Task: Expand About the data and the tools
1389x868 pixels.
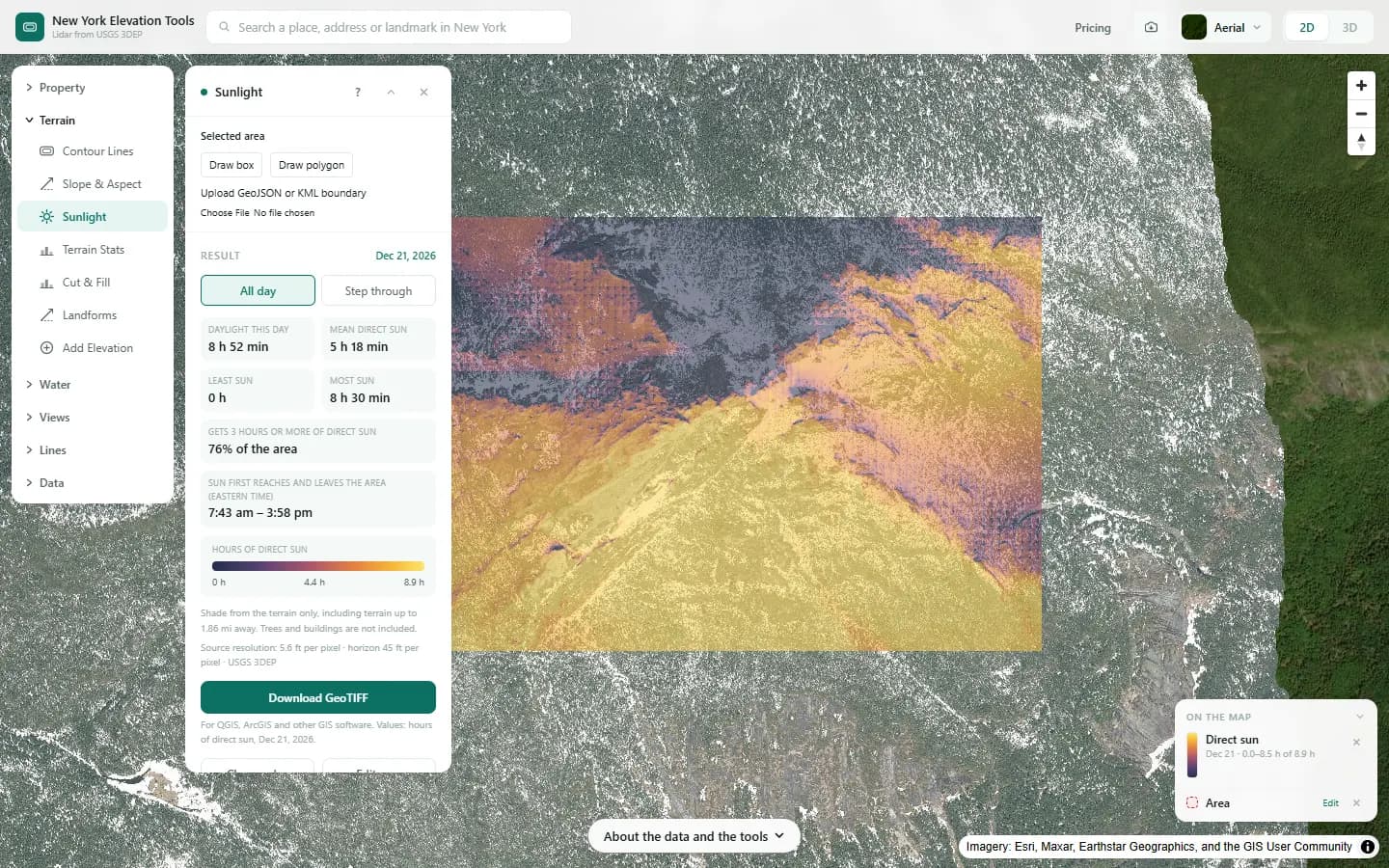Action: click(x=694, y=836)
